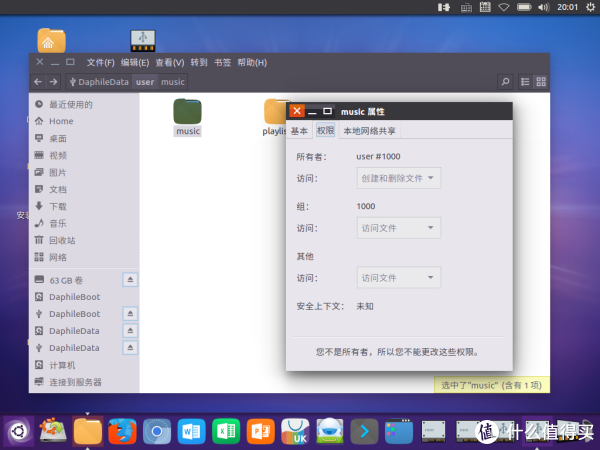Open PowerPoint from the dock

261,431
